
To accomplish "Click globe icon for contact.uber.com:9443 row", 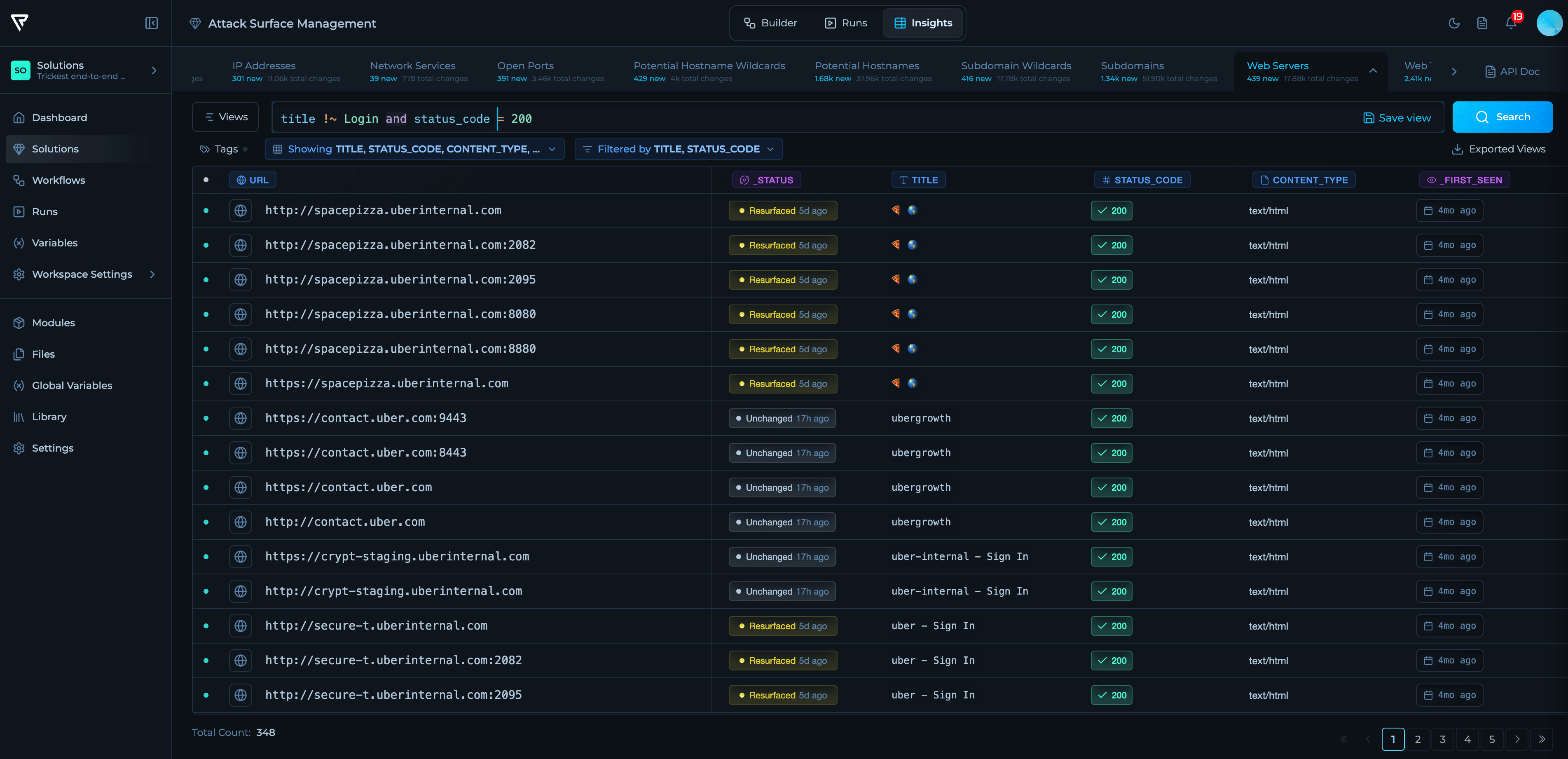I will point(241,418).
